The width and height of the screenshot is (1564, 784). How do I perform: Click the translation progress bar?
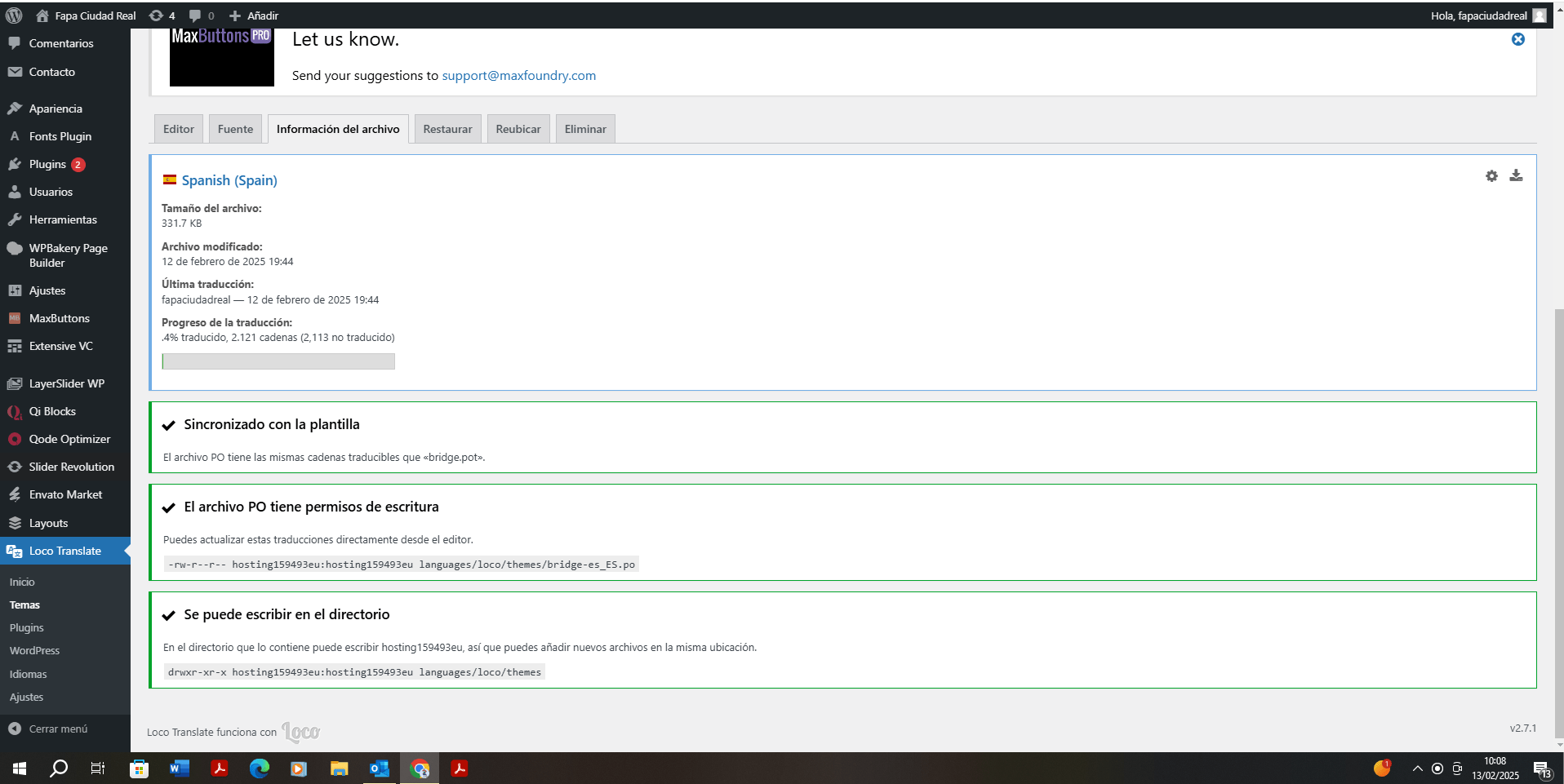pos(278,361)
